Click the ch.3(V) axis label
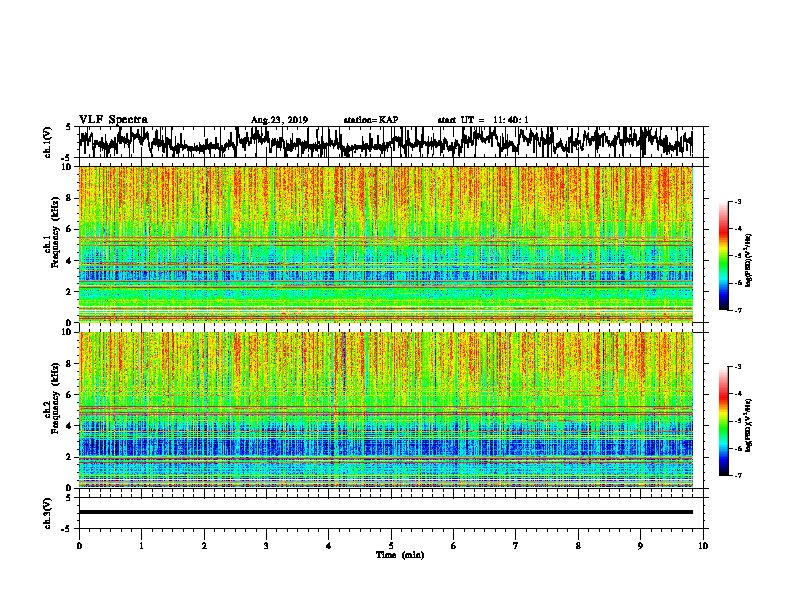Viewport: 792px width, 612px height. point(48,514)
